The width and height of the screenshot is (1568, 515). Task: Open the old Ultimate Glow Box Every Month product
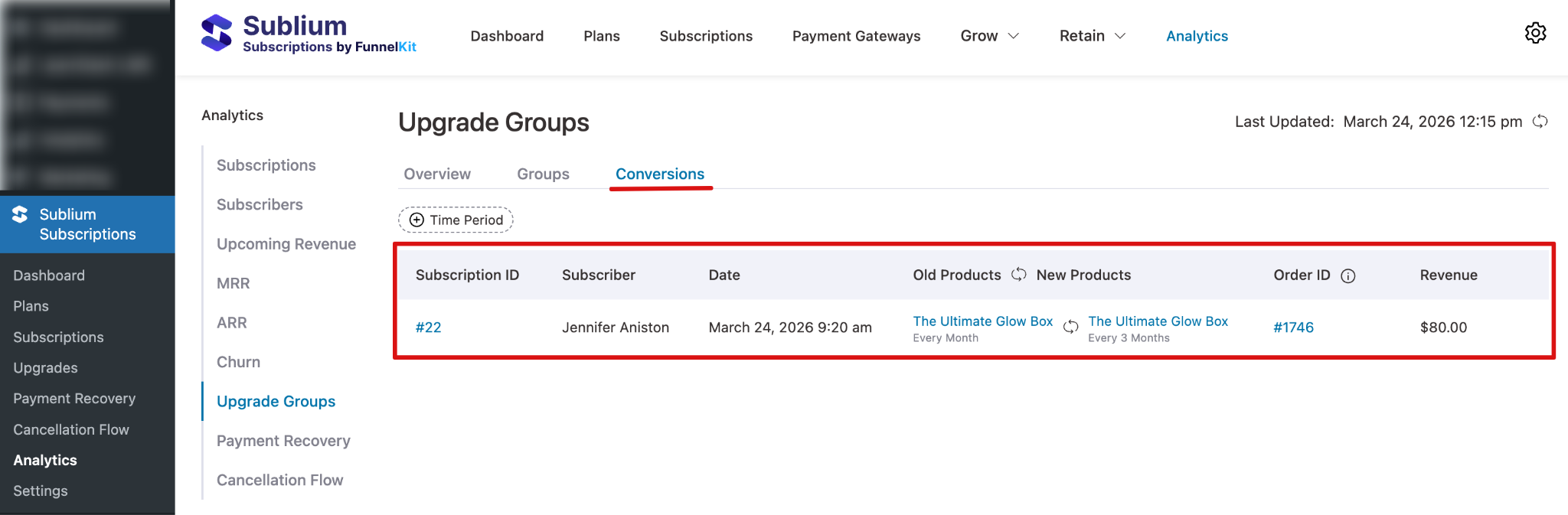pos(982,321)
